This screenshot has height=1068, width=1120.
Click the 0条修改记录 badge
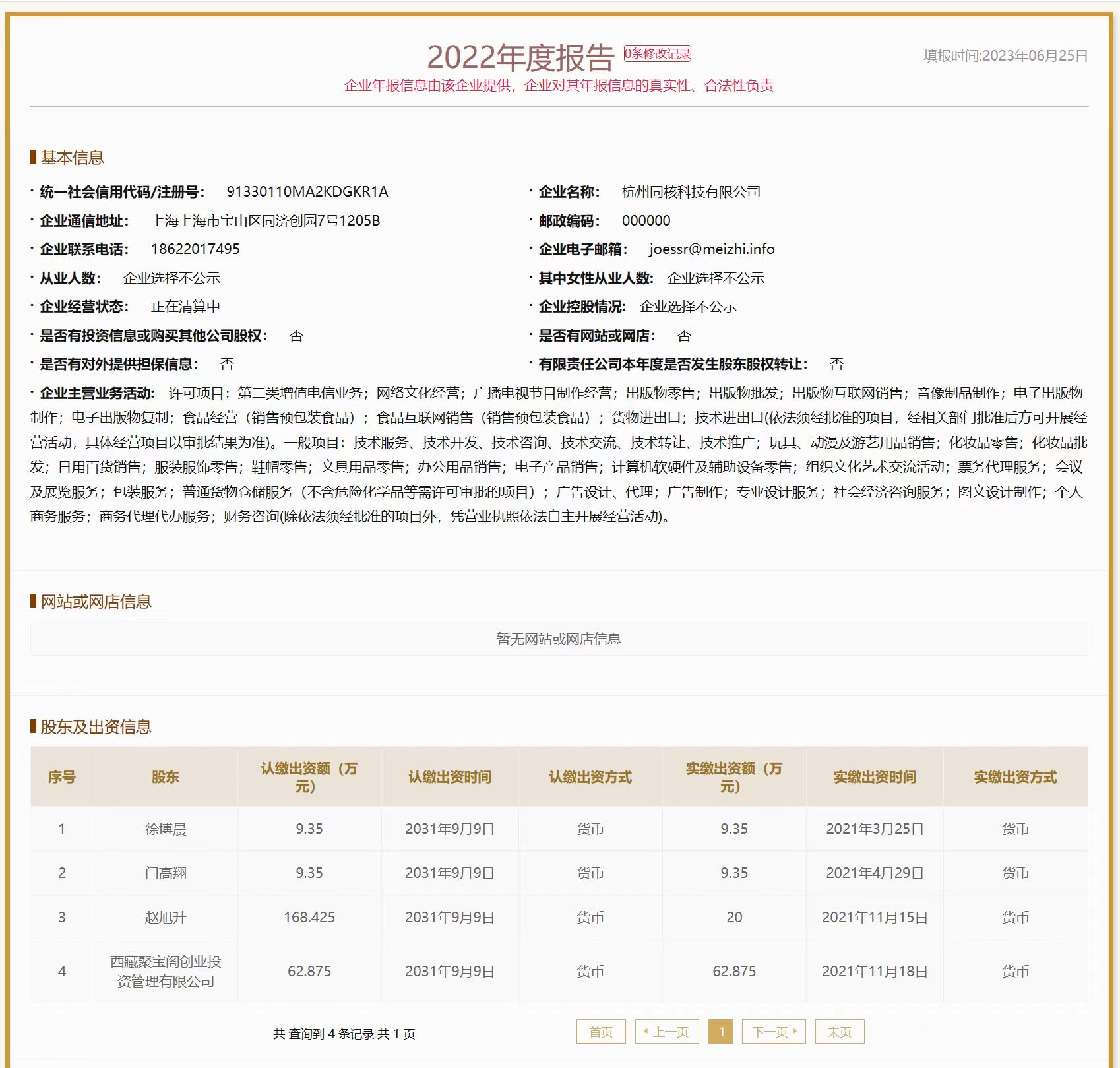(x=657, y=54)
